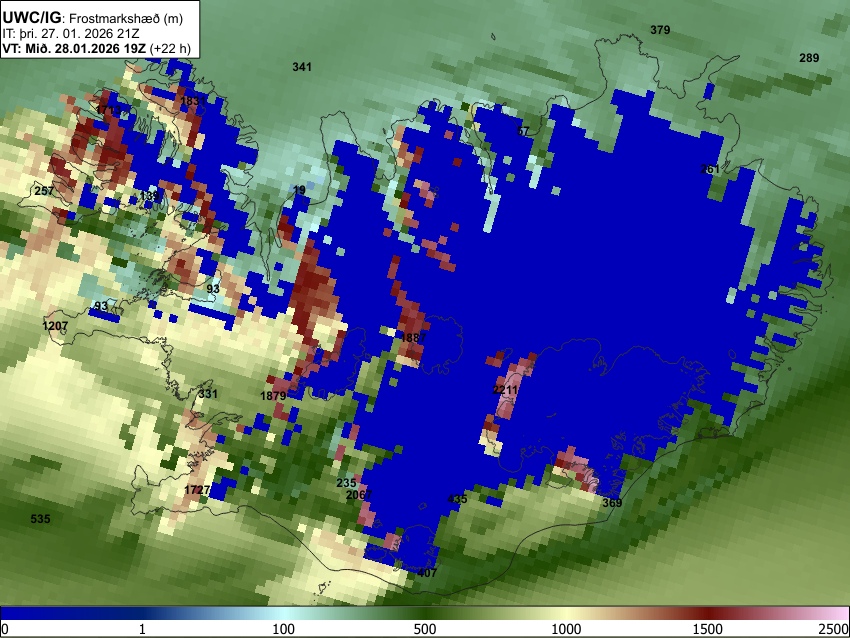Click the title text "UWC/IG: Frostmarkshæð (m)"
850x638 pixels.
(93, 18)
